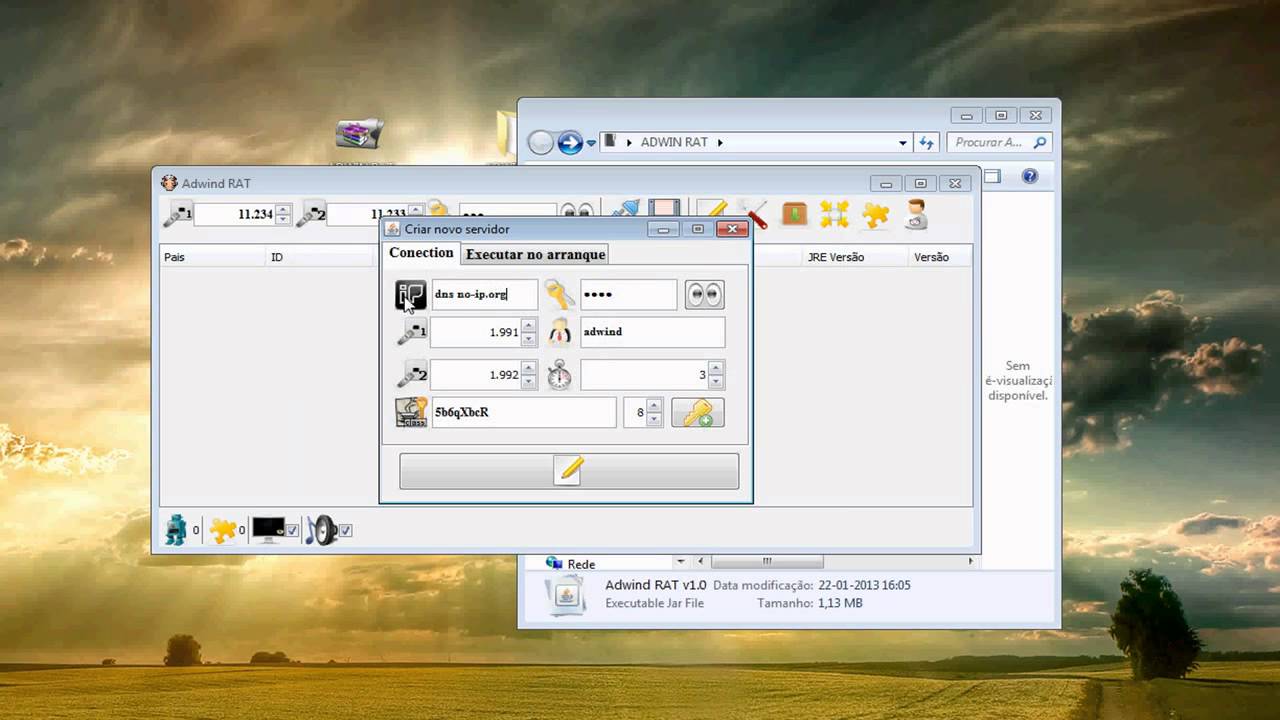Click the dns no-ip.org input field
The height and width of the screenshot is (720, 1280).
484,294
